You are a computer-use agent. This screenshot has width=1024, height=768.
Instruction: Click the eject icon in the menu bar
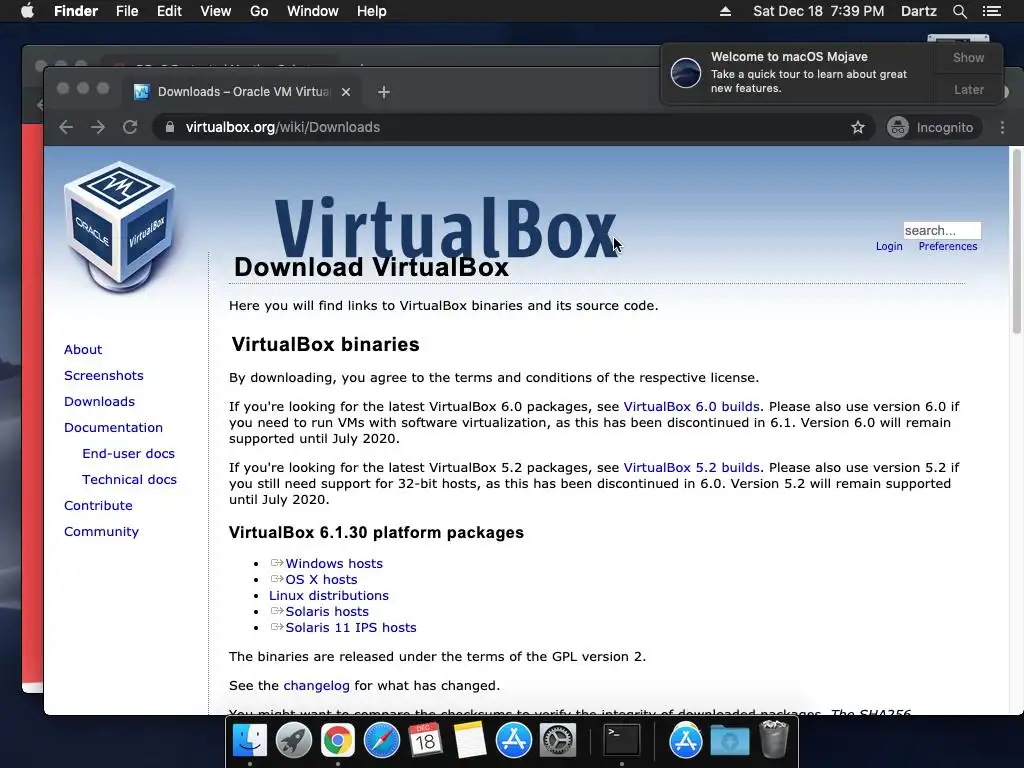(x=726, y=11)
